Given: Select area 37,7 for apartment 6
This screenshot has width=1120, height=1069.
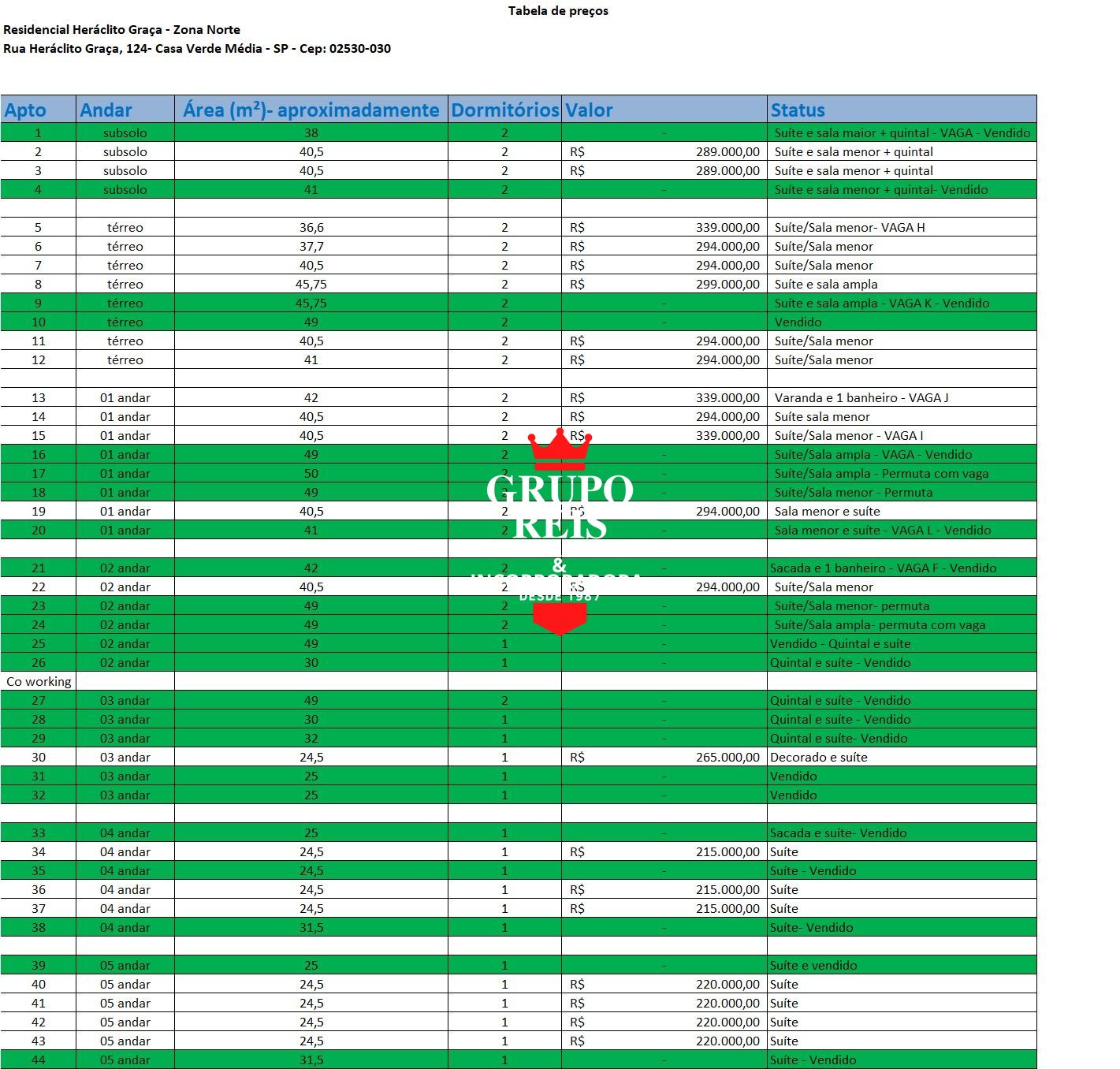Looking at the screenshot, I should [x=311, y=247].
